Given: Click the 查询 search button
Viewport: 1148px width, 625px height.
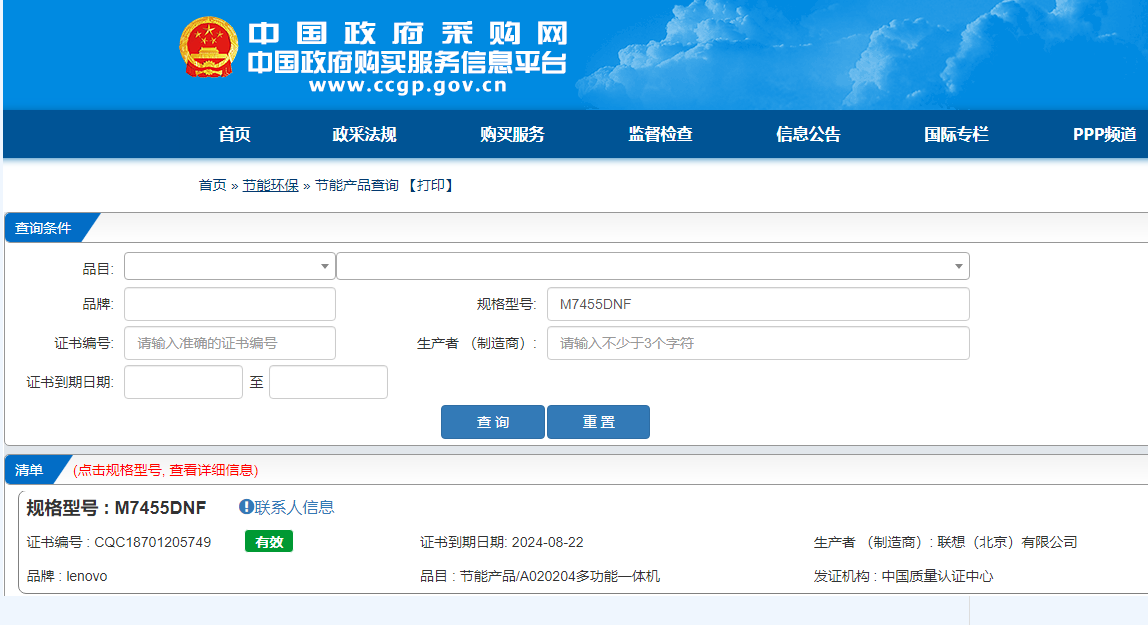Looking at the screenshot, I should [x=493, y=422].
